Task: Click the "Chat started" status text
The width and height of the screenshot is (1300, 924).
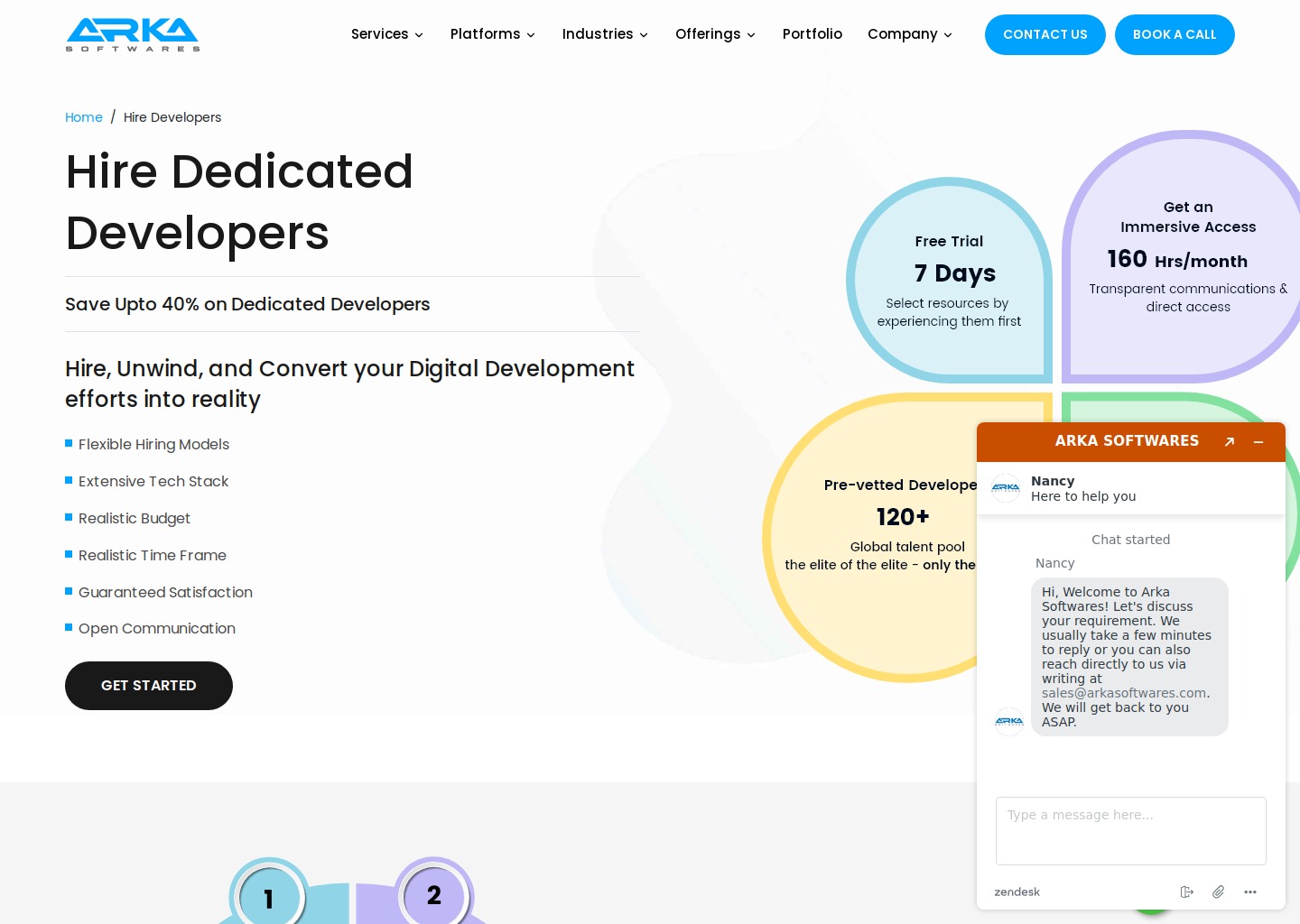Action: 1131,540
